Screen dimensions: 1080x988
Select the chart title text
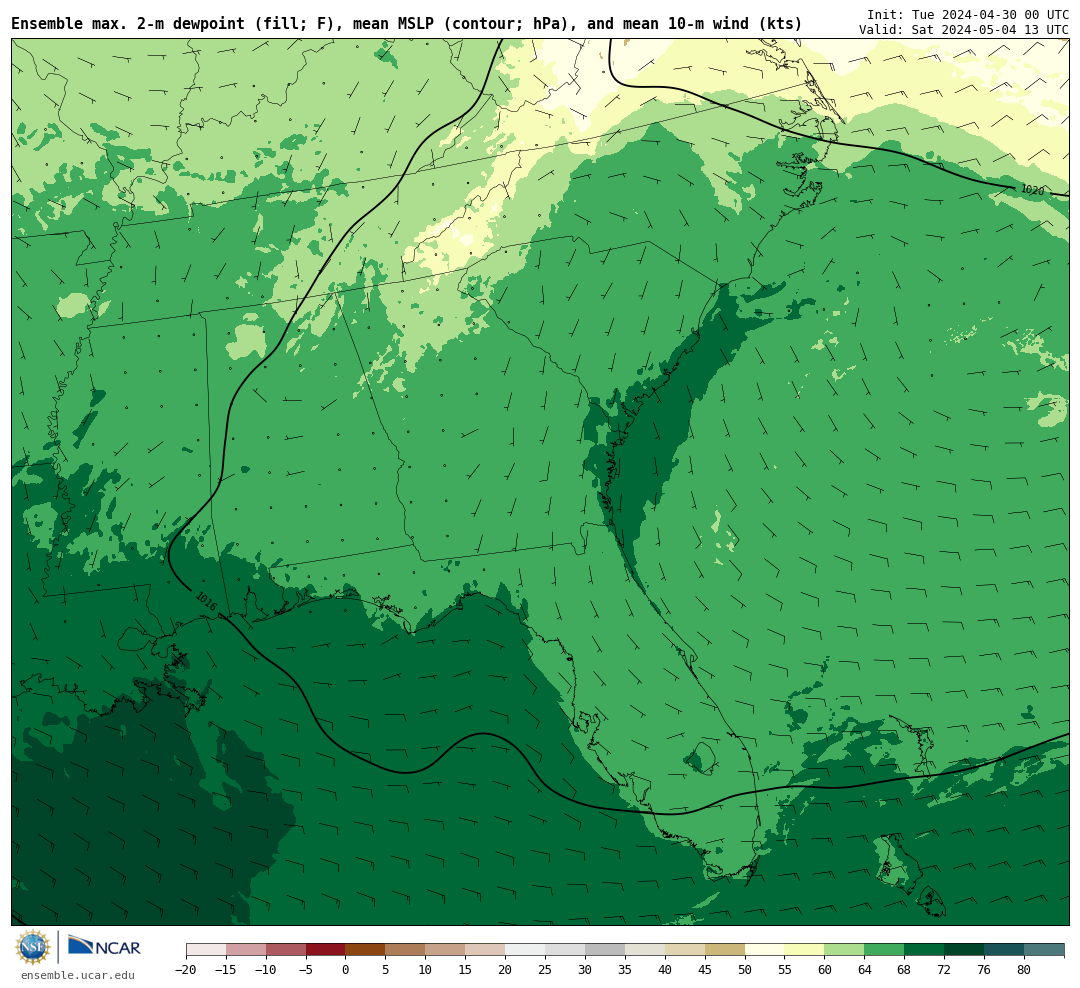407,24
